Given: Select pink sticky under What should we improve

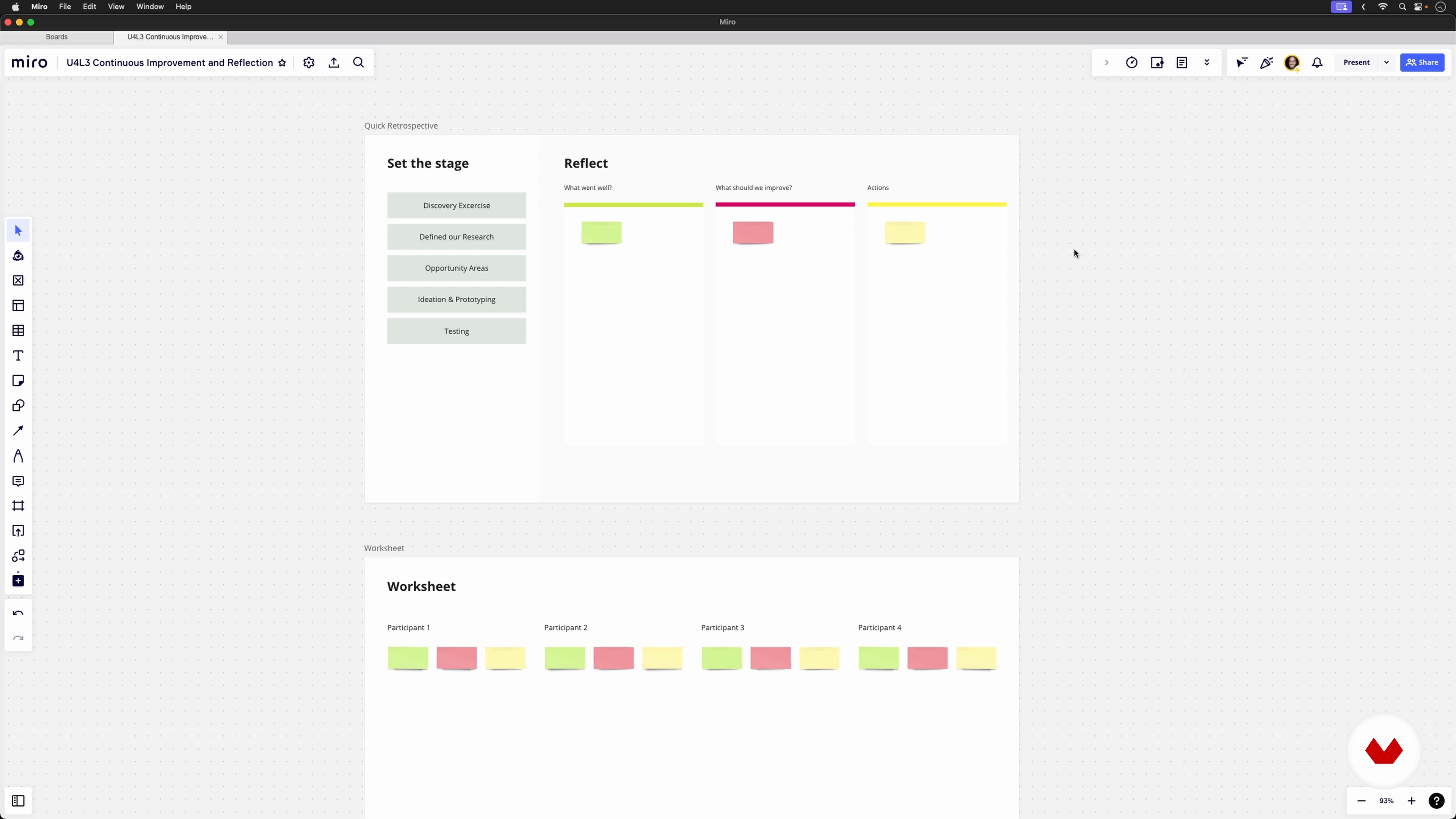Looking at the screenshot, I should pos(753,233).
